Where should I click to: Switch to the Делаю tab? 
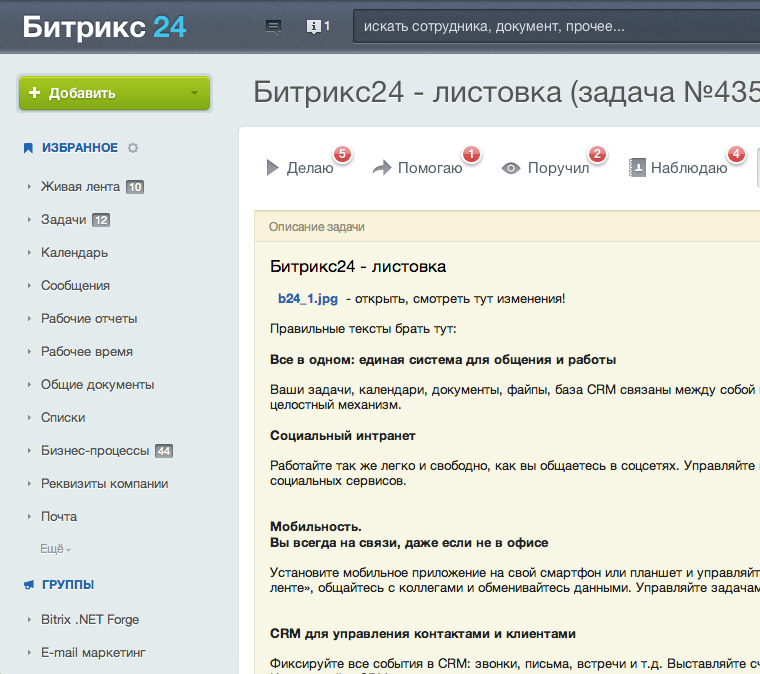click(x=310, y=168)
